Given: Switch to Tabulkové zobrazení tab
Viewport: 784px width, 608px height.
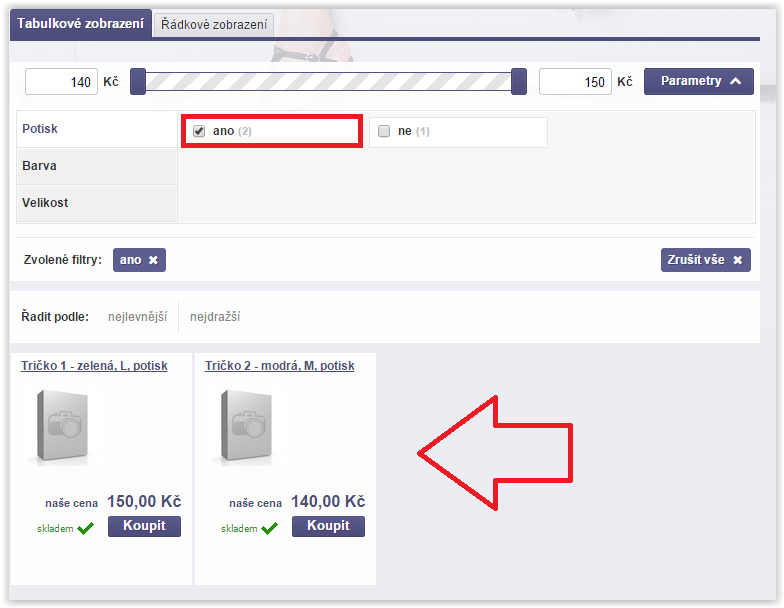Looking at the screenshot, I should coord(80,24).
